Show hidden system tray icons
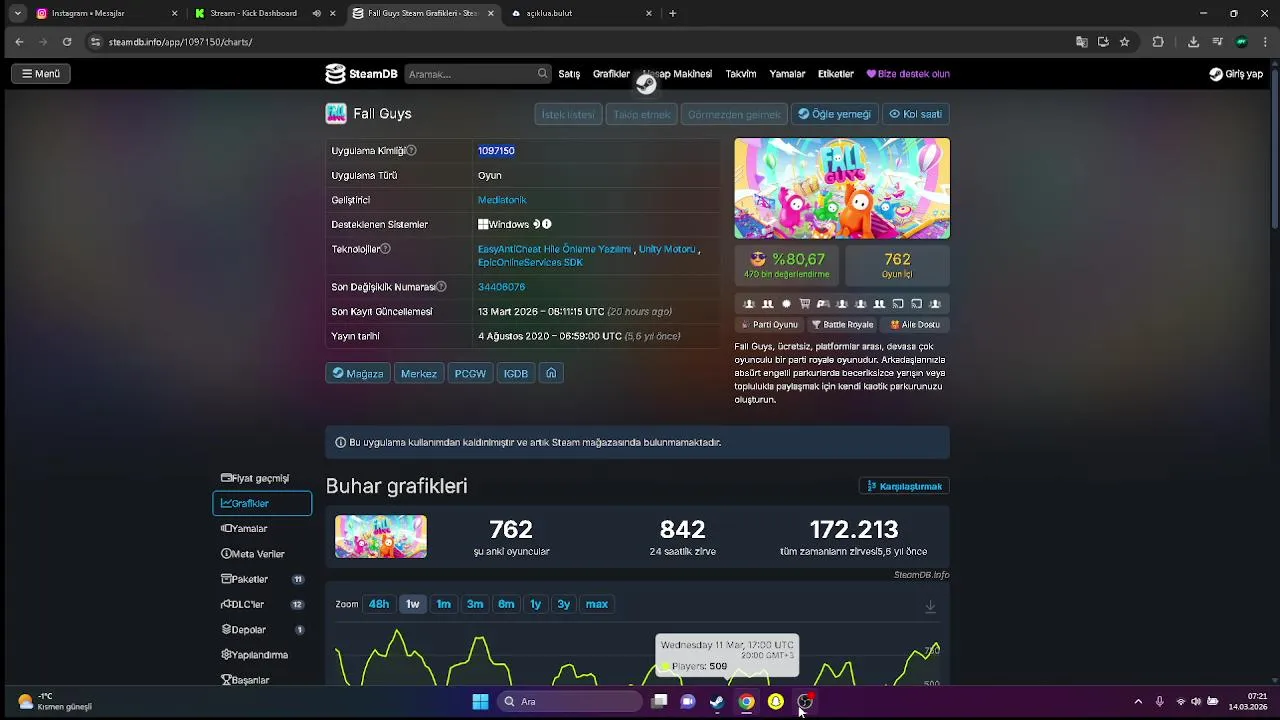This screenshot has width=1280, height=720. pos(1137,701)
